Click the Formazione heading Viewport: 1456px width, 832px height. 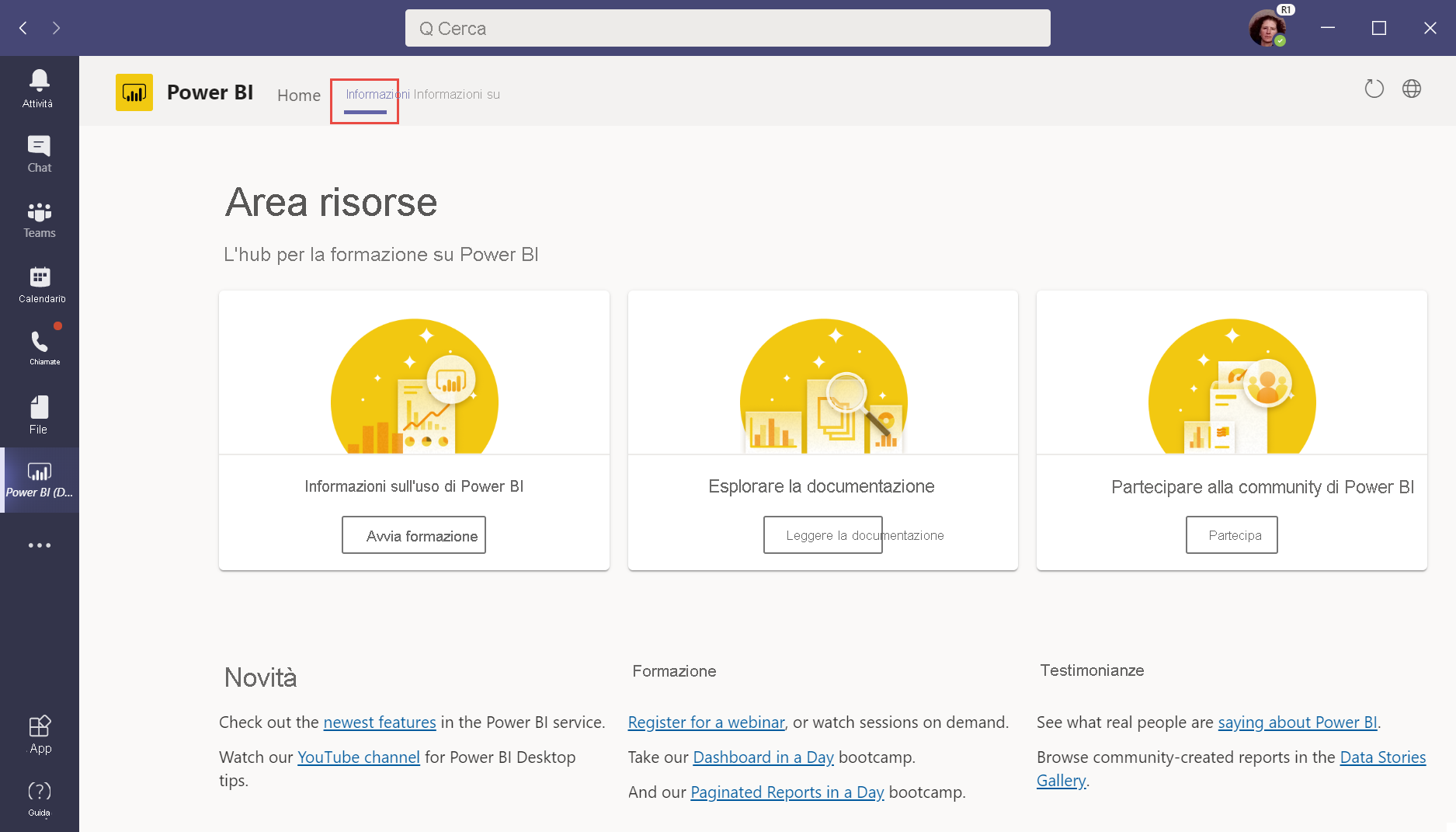[674, 671]
